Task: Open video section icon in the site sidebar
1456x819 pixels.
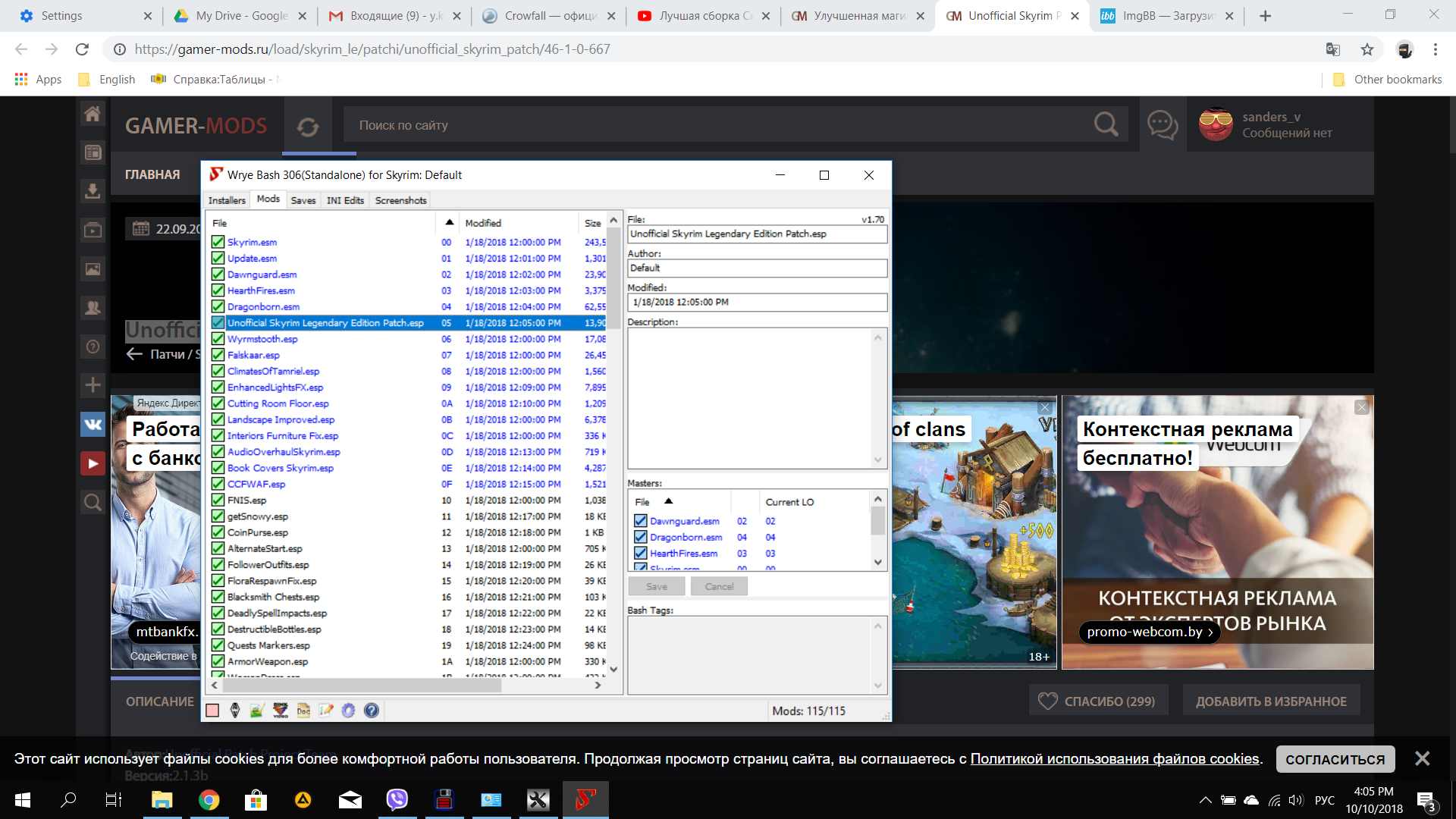Action: click(x=93, y=230)
